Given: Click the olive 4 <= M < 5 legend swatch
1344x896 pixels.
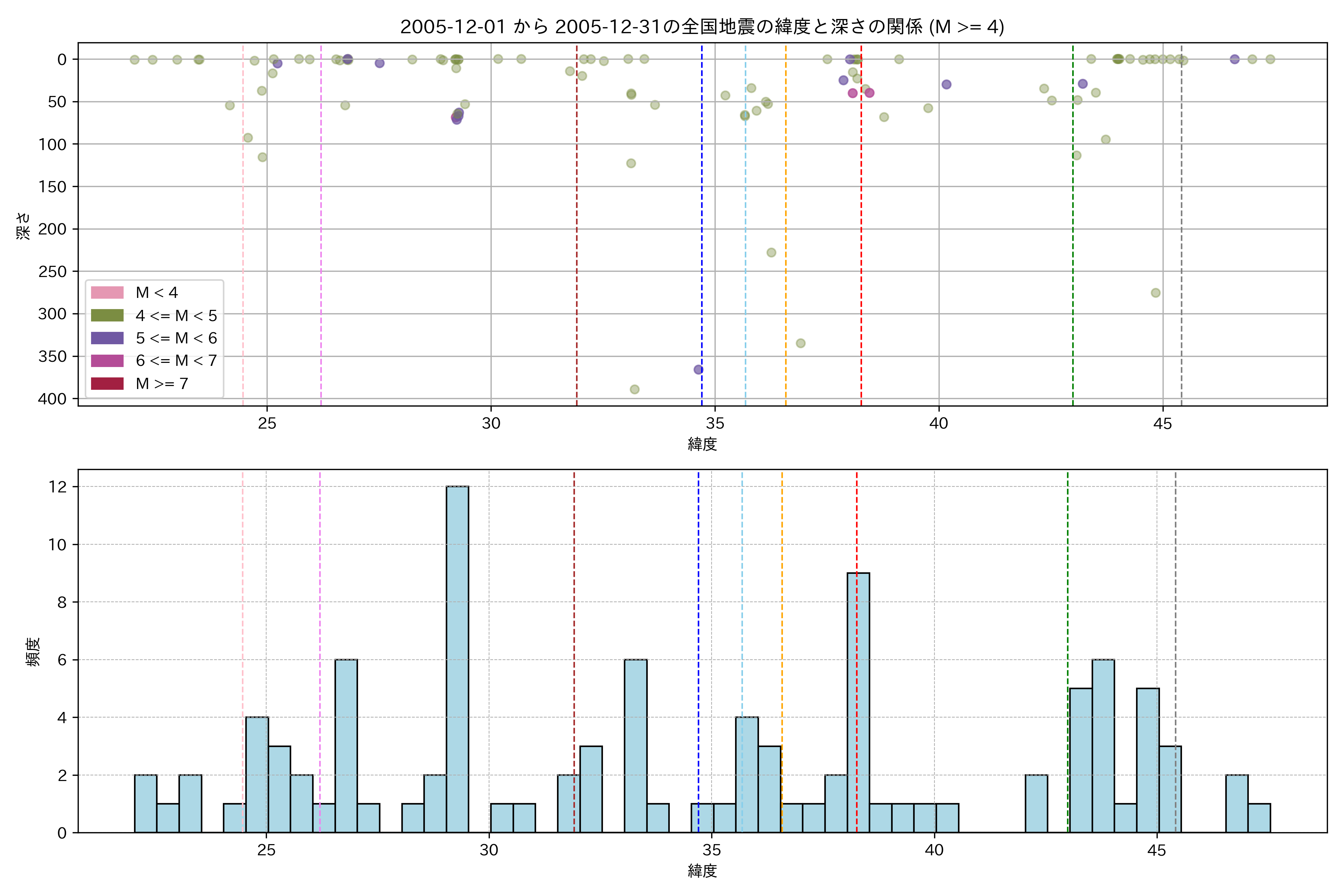Looking at the screenshot, I should [x=107, y=315].
